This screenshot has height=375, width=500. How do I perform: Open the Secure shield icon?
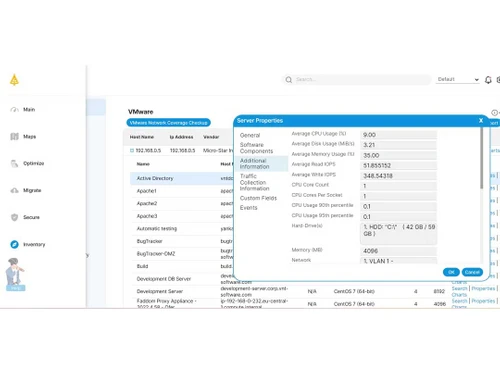tap(14, 217)
